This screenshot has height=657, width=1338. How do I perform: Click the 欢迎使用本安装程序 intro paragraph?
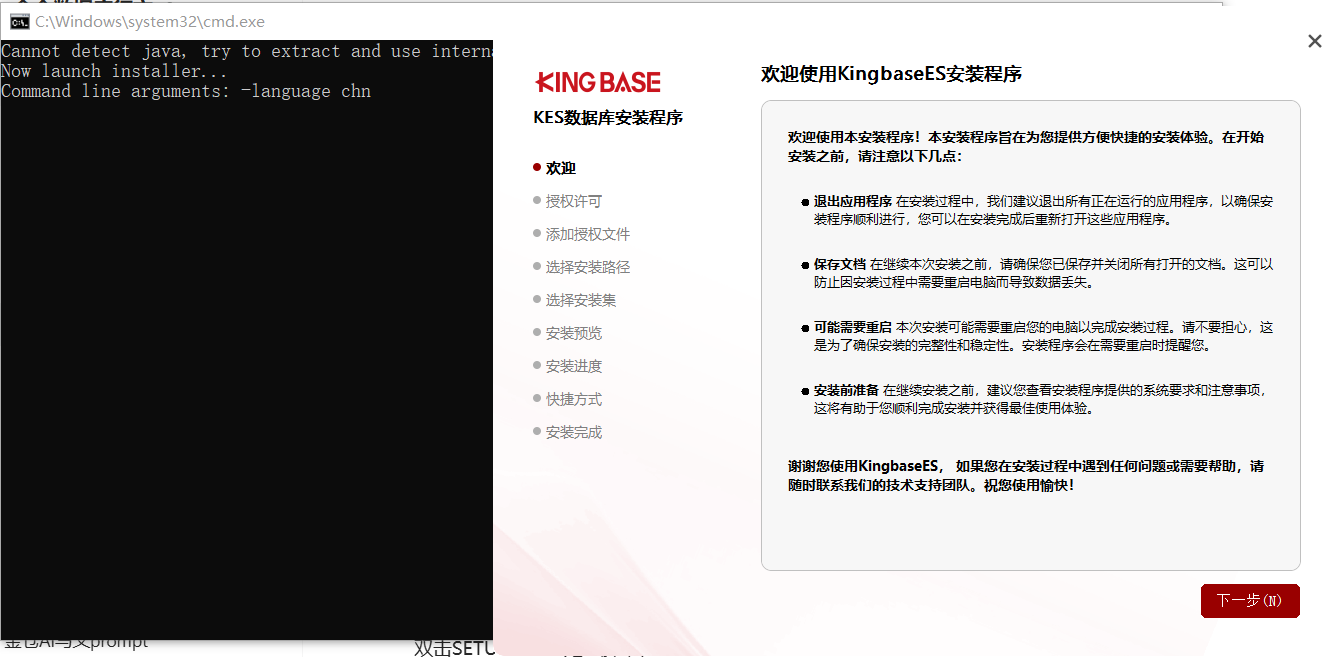(x=1026, y=147)
